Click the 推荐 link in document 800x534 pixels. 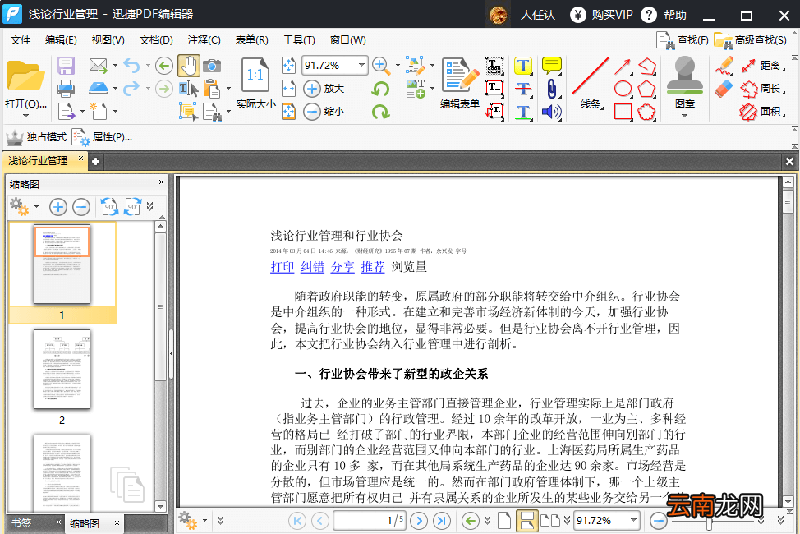click(372, 267)
